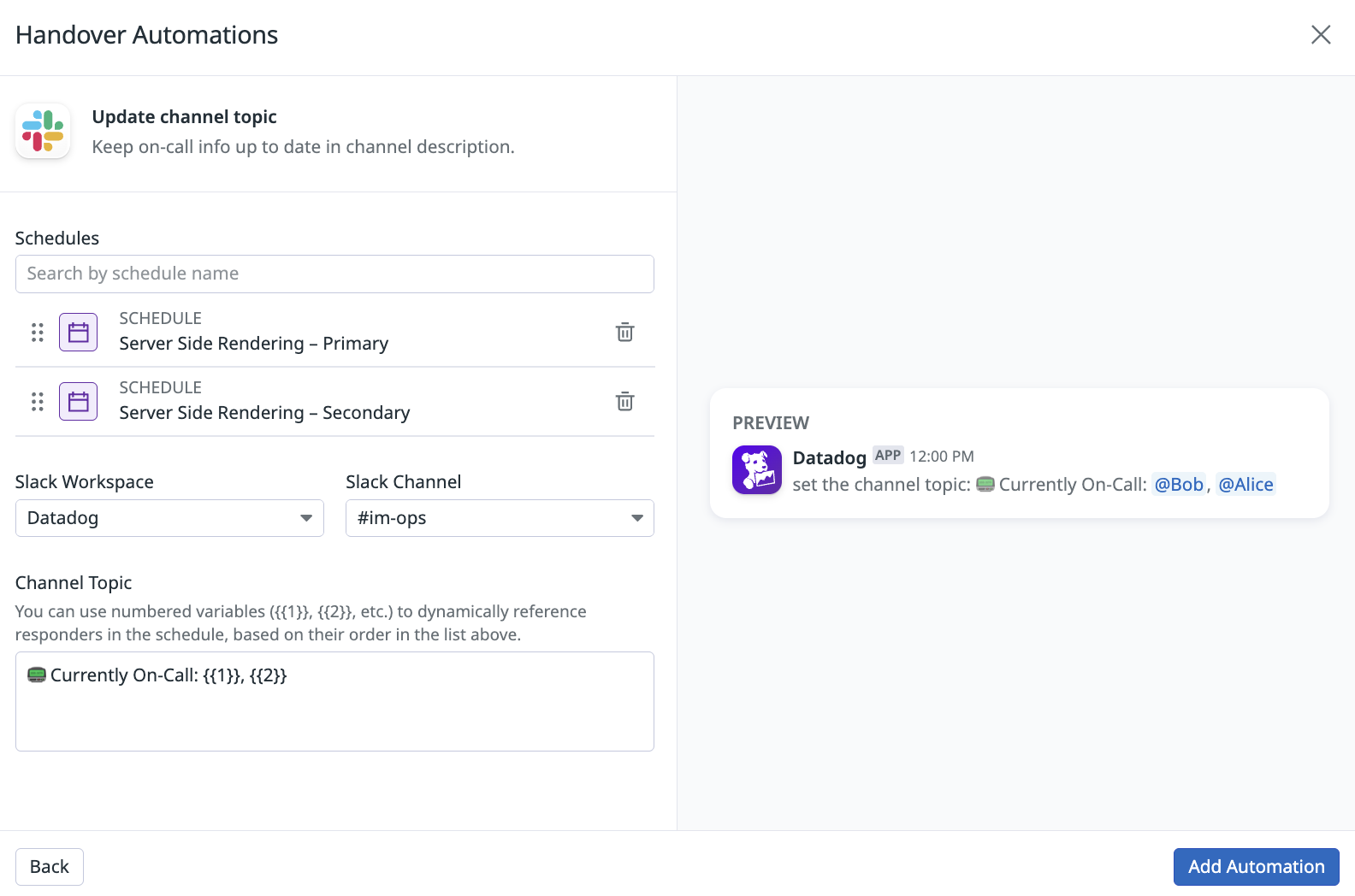Grab the drag handle for the Primary schedule
1355x896 pixels.
pyautogui.click(x=38, y=332)
